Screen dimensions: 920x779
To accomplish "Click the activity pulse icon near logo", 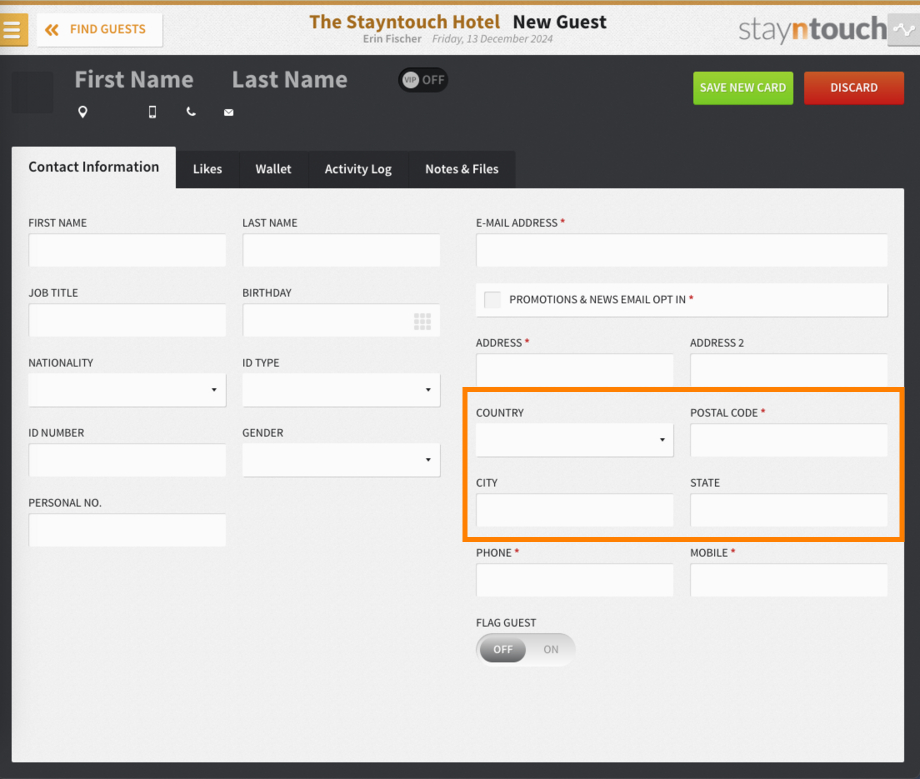I will tap(904, 29).
